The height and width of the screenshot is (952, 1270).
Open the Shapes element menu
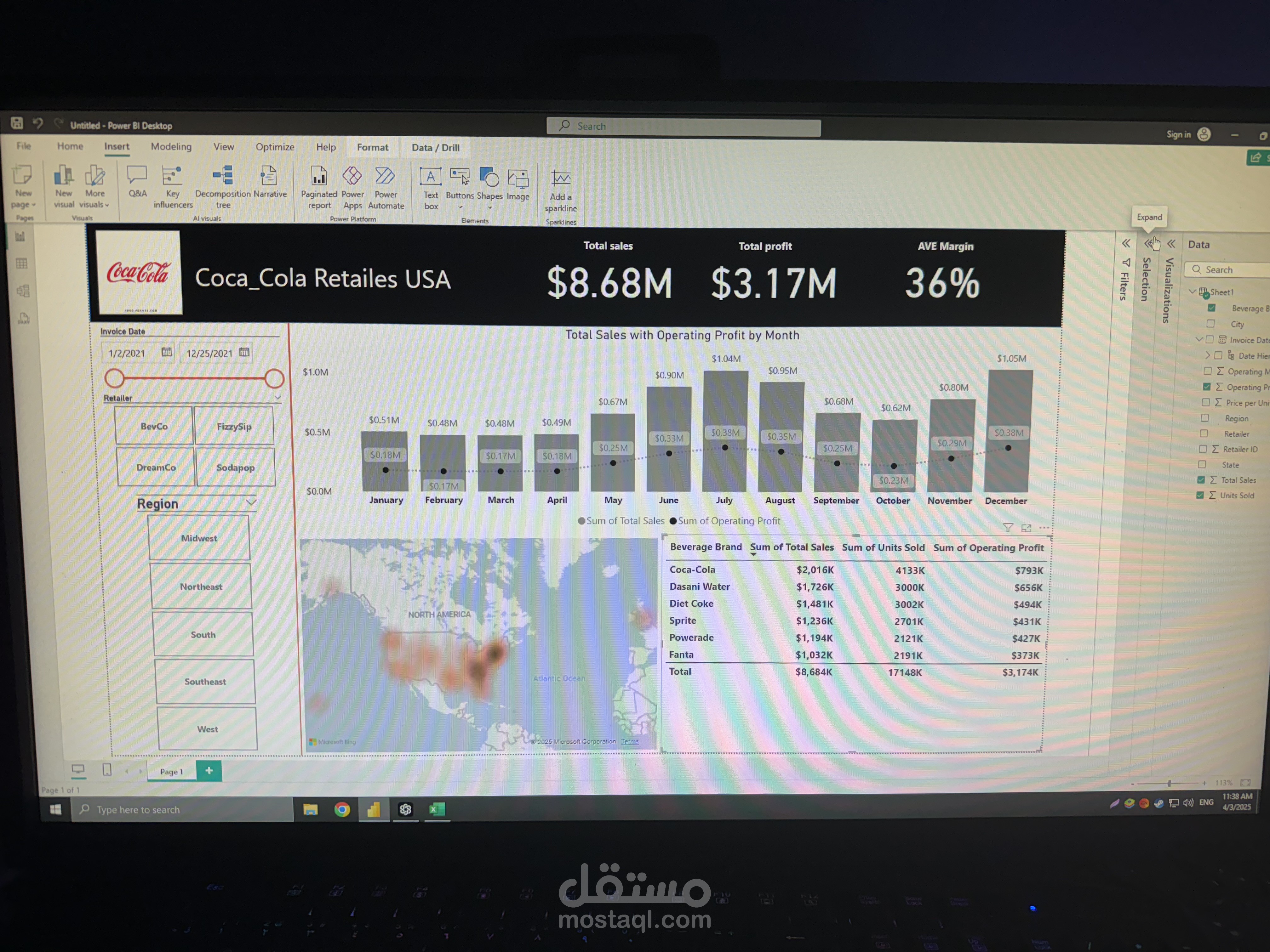click(489, 188)
